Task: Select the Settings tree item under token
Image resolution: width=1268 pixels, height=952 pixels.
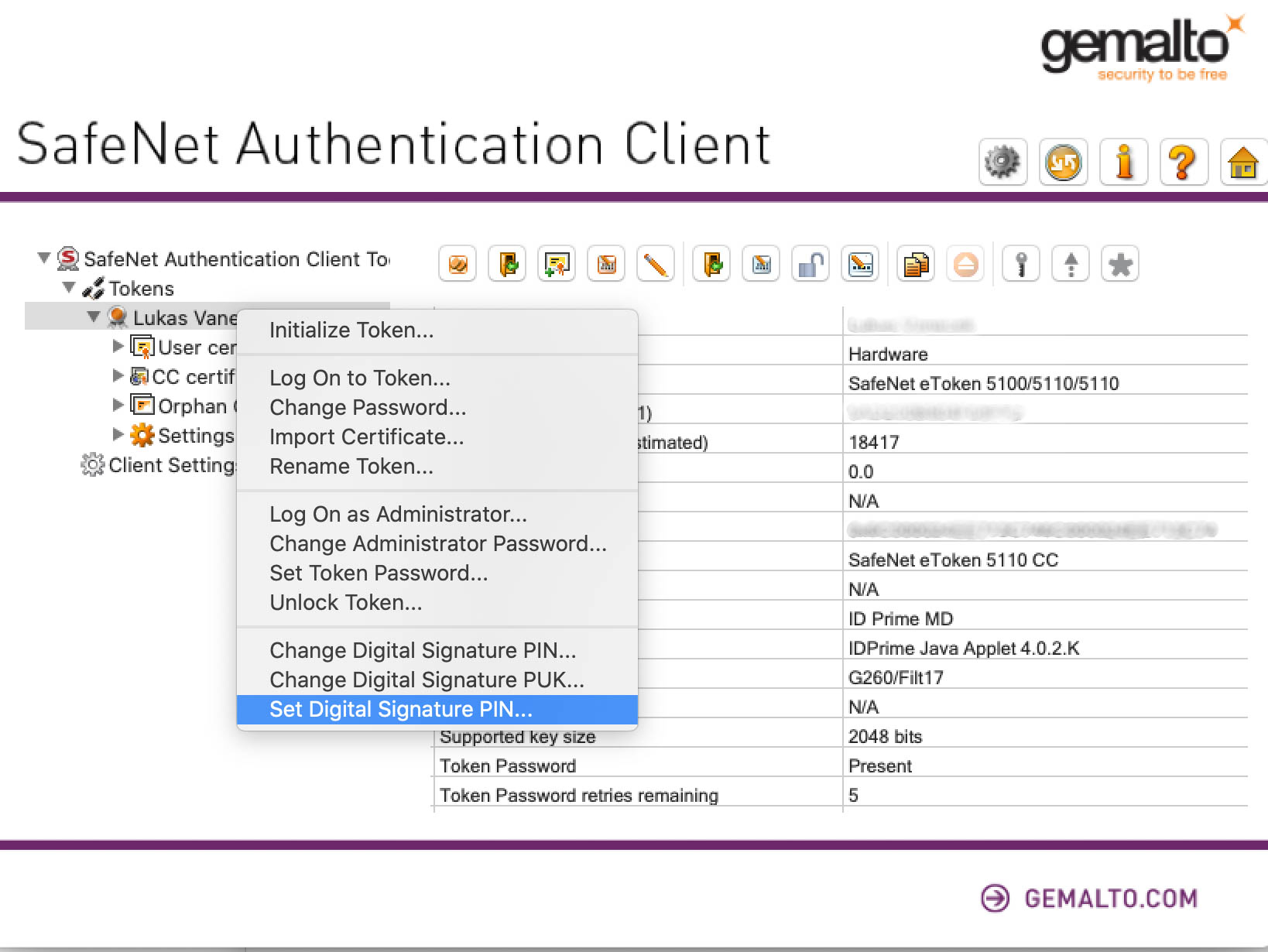Action: (196, 436)
